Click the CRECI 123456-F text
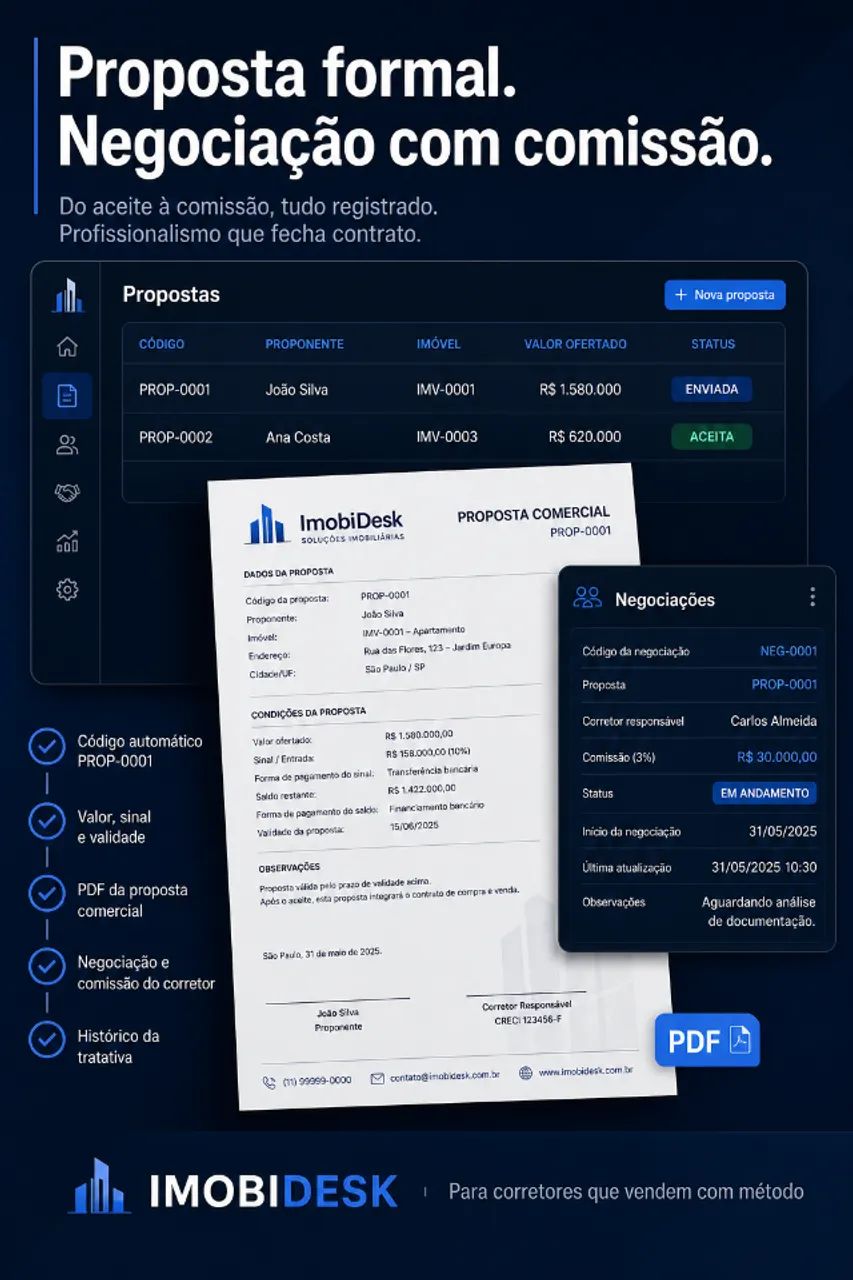This screenshot has width=853, height=1280. pyautogui.click(x=528, y=1021)
